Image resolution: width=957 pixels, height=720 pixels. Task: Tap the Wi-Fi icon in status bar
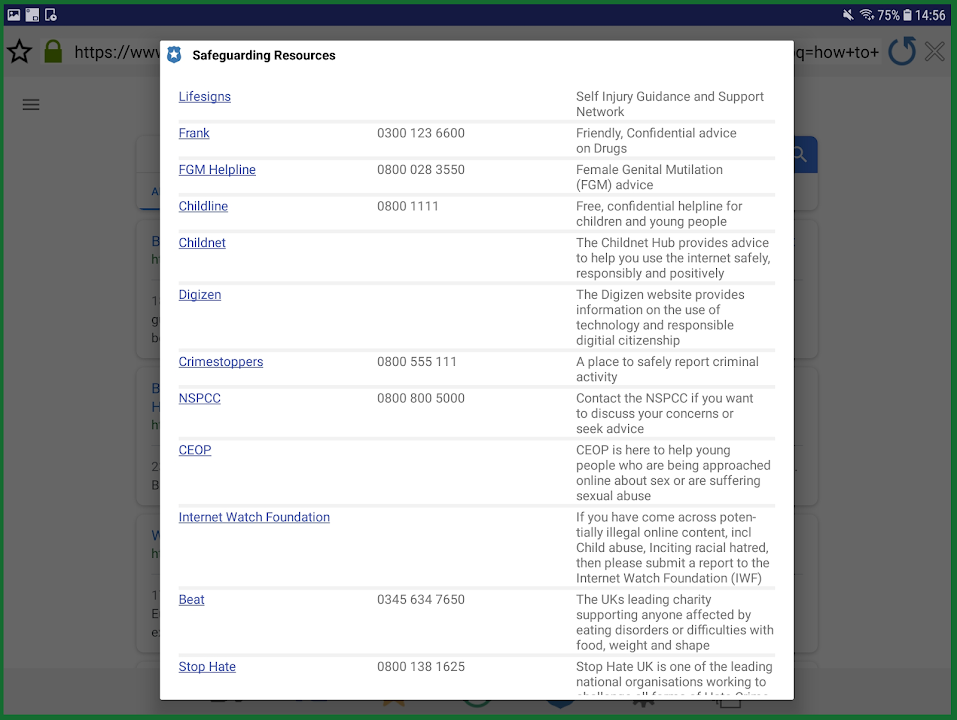coord(866,15)
